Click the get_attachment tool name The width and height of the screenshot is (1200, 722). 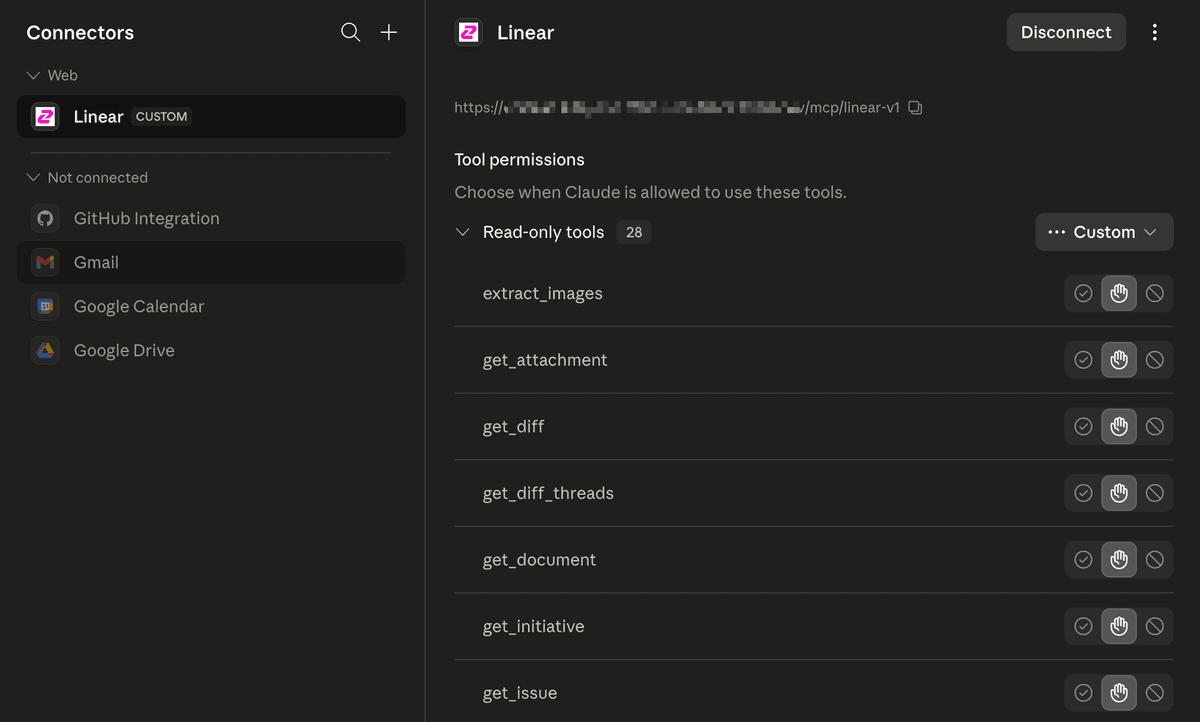pos(545,360)
